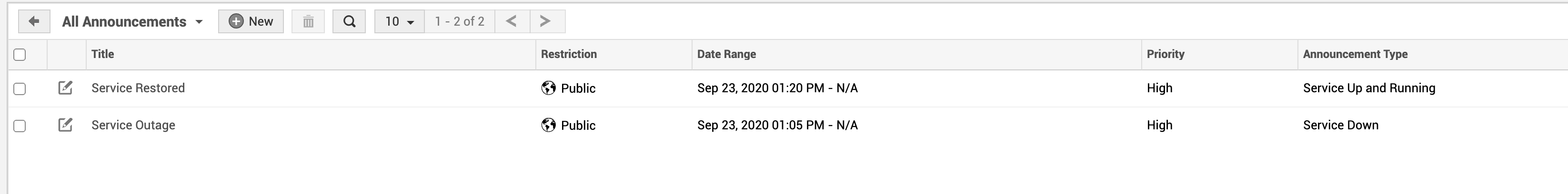1568x194 pixels.
Task: Open the All Announcements view dropdown
Action: click(132, 22)
